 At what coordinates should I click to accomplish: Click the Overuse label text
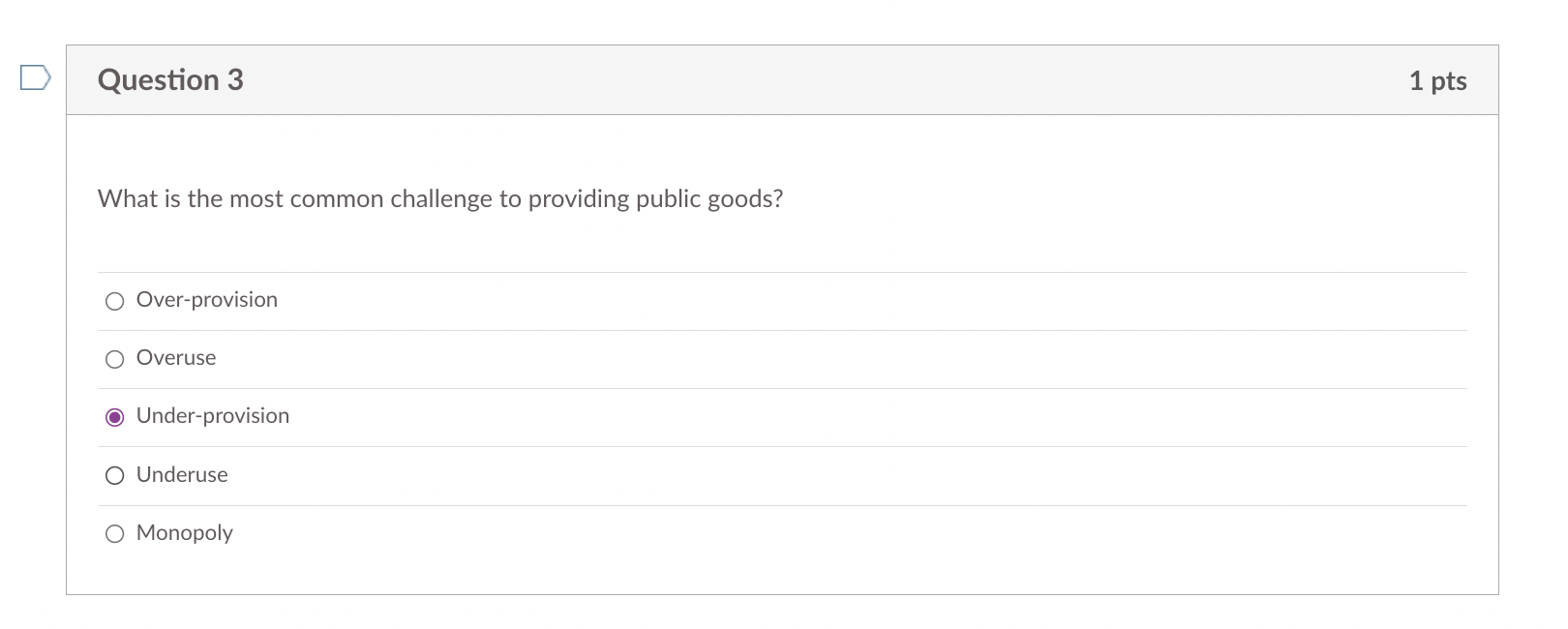pos(175,358)
